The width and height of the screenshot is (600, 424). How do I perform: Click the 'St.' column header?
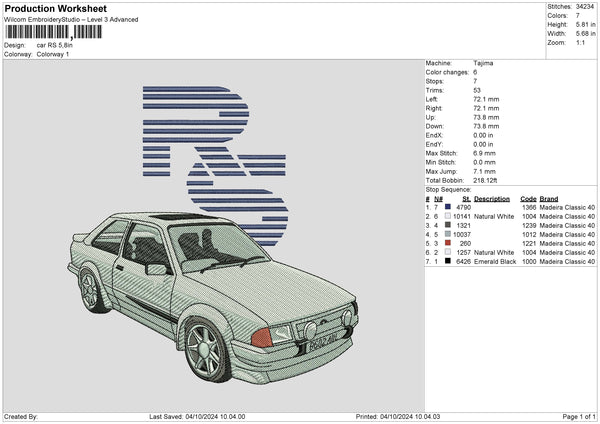466,199
